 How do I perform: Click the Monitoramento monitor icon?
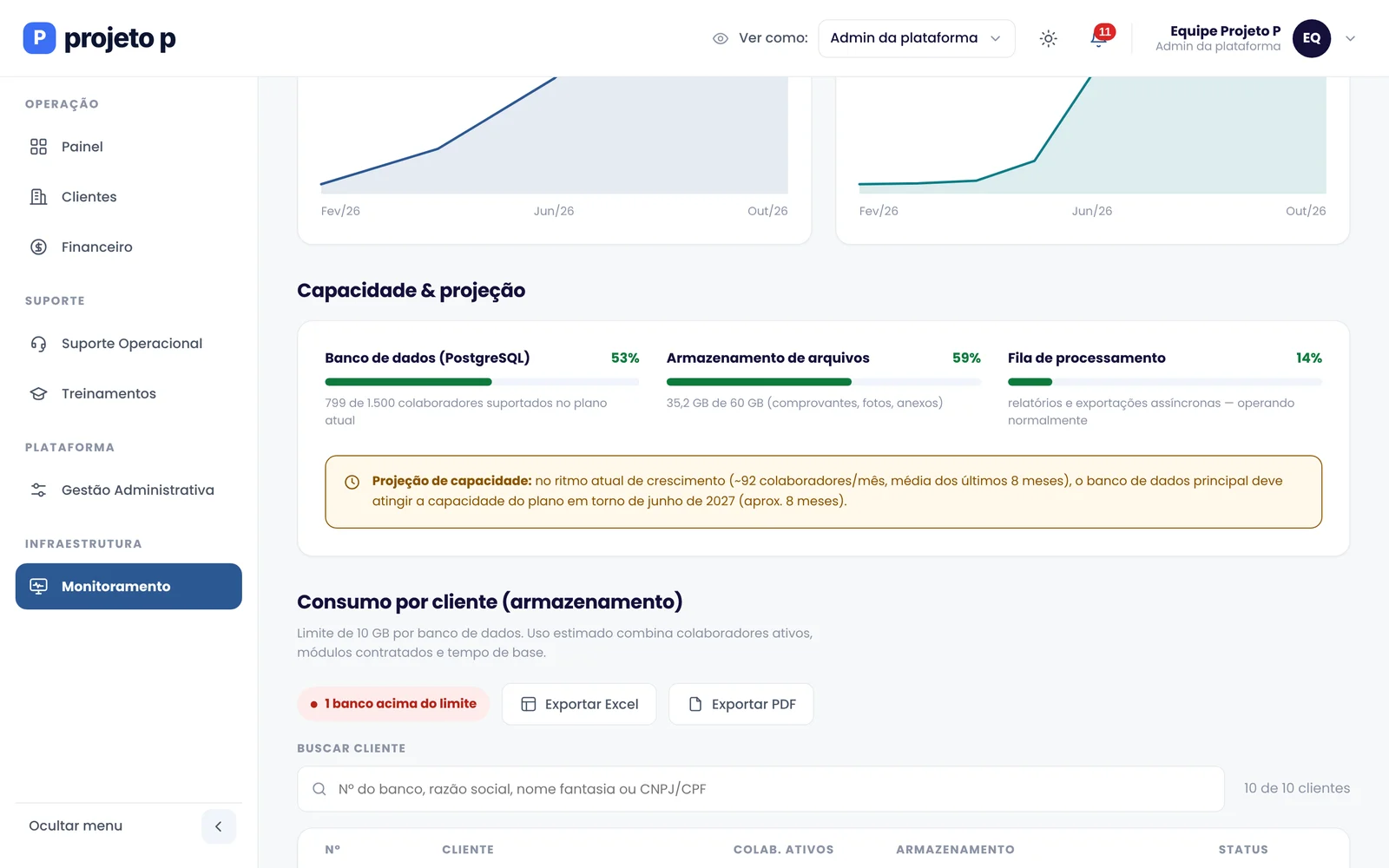click(x=38, y=587)
